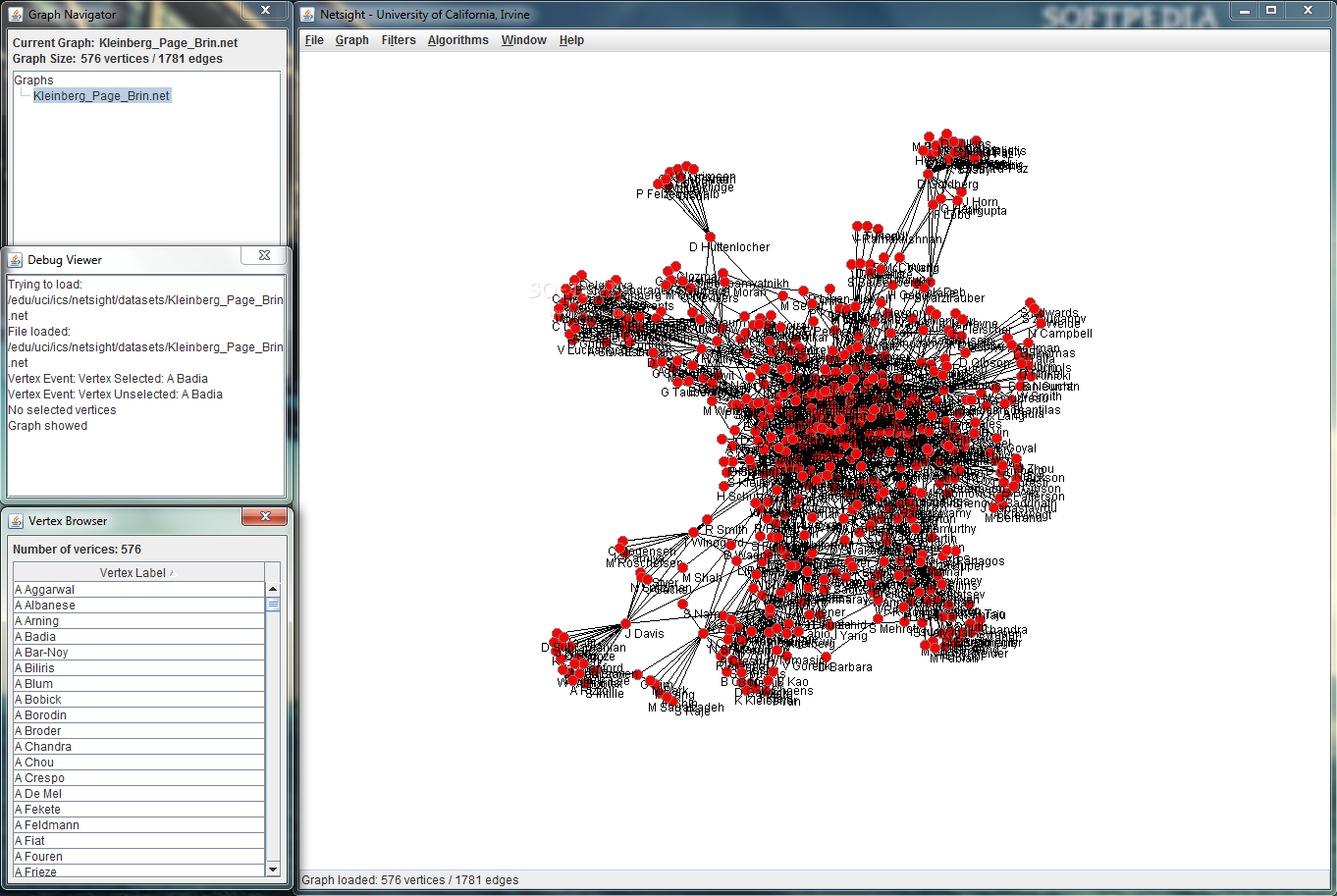Sort by Vertex Label column header

coord(136,572)
